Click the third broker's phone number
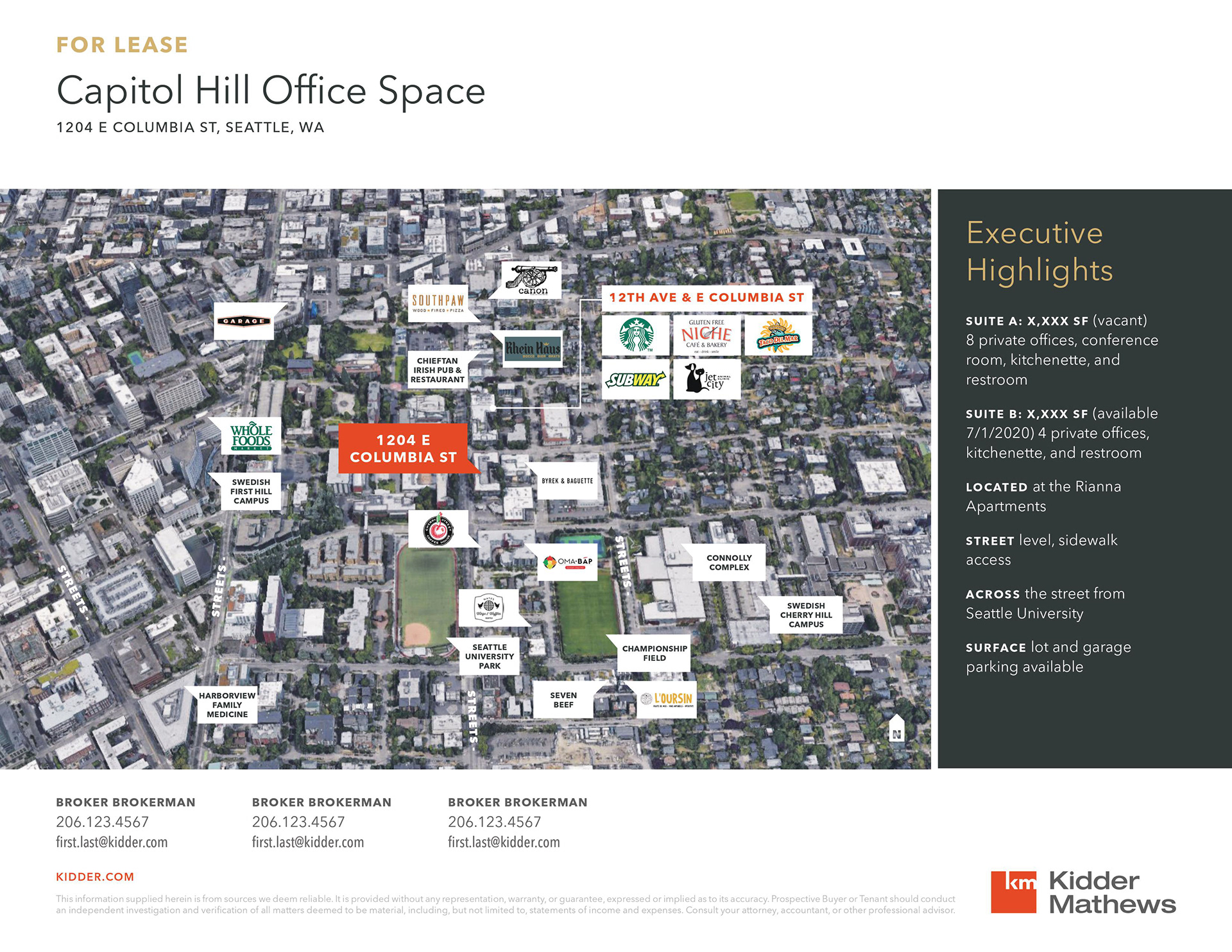Image resolution: width=1232 pixels, height=952 pixels. [x=494, y=822]
